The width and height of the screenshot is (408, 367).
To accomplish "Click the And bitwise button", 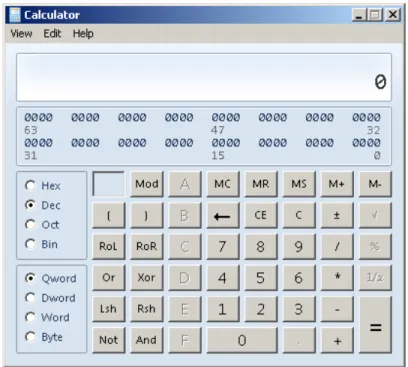I will click(147, 340).
